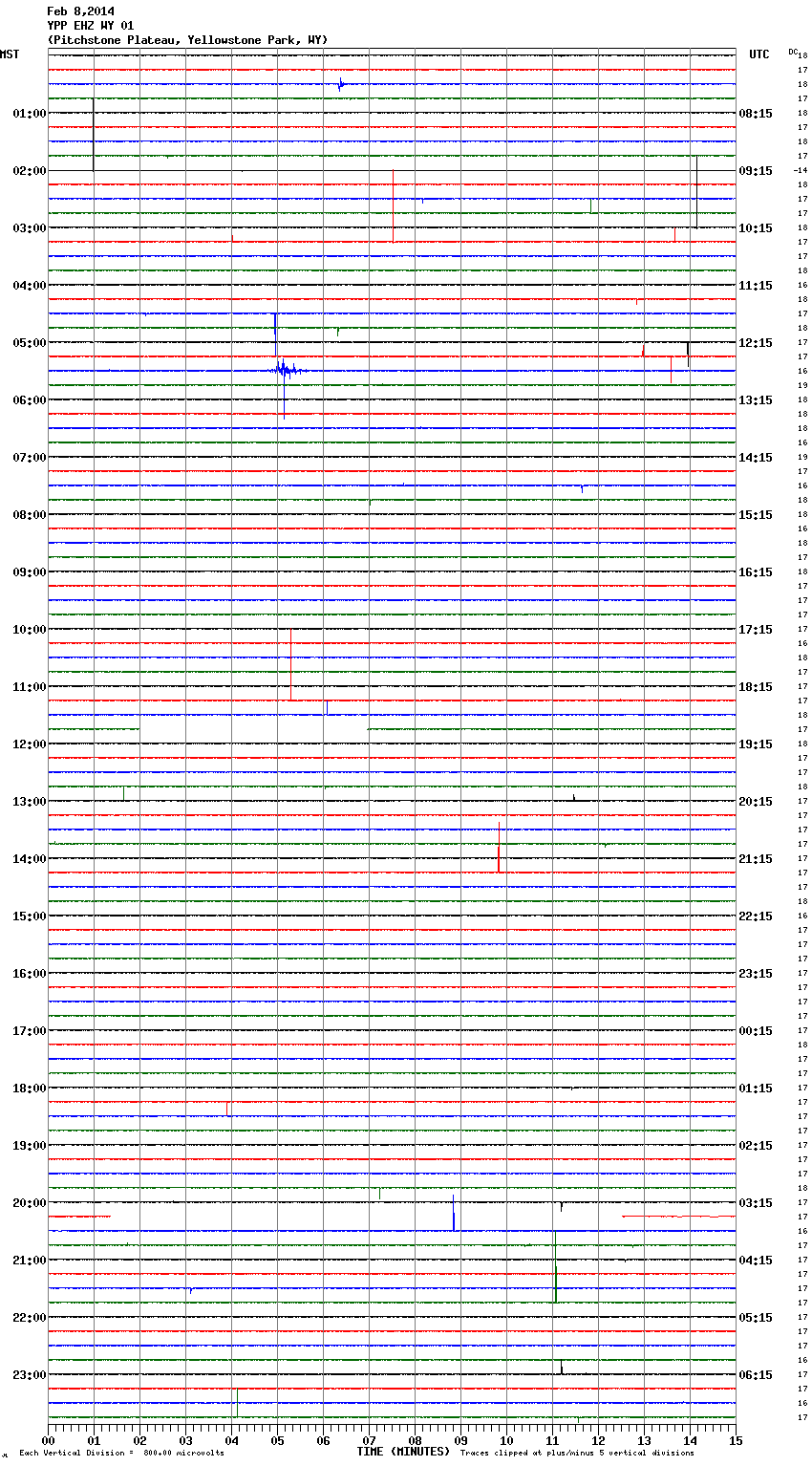Screen dimensions: 812x1466
Task: Click the 23:15 UTC time label
Action: pyautogui.click(x=756, y=974)
